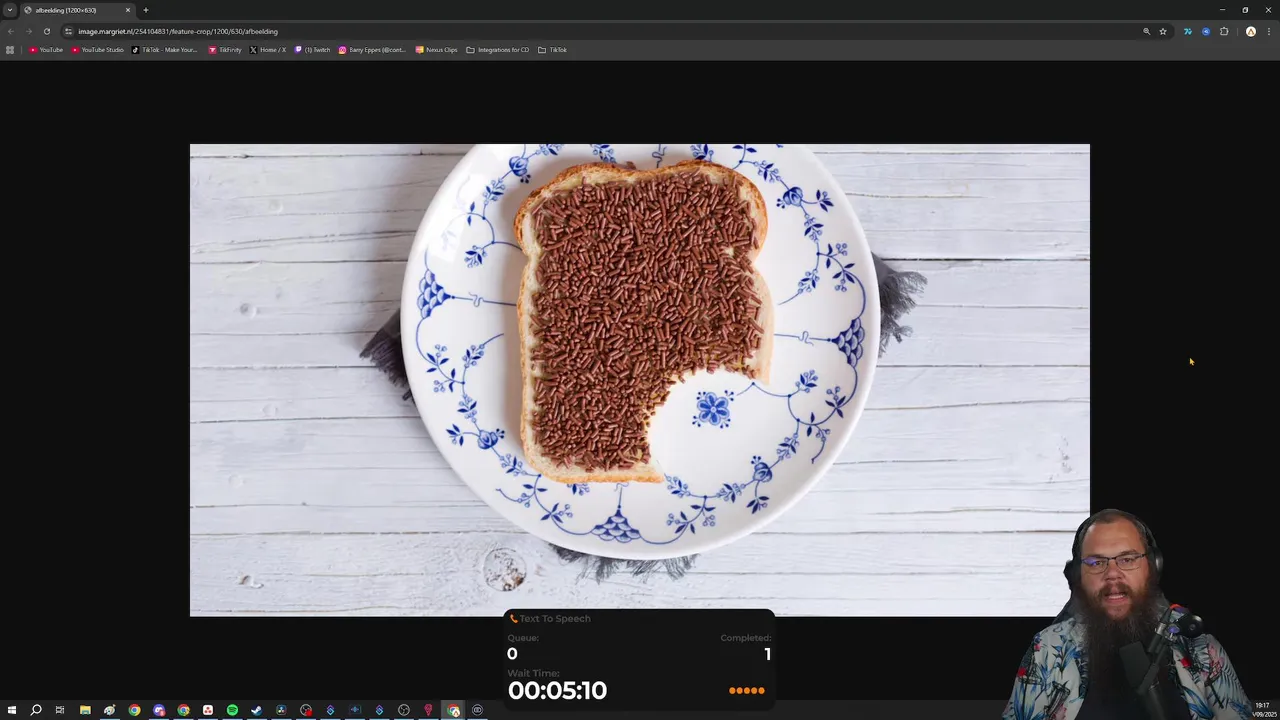Click the browser back arrow
This screenshot has width=1280, height=720.
[11, 31]
